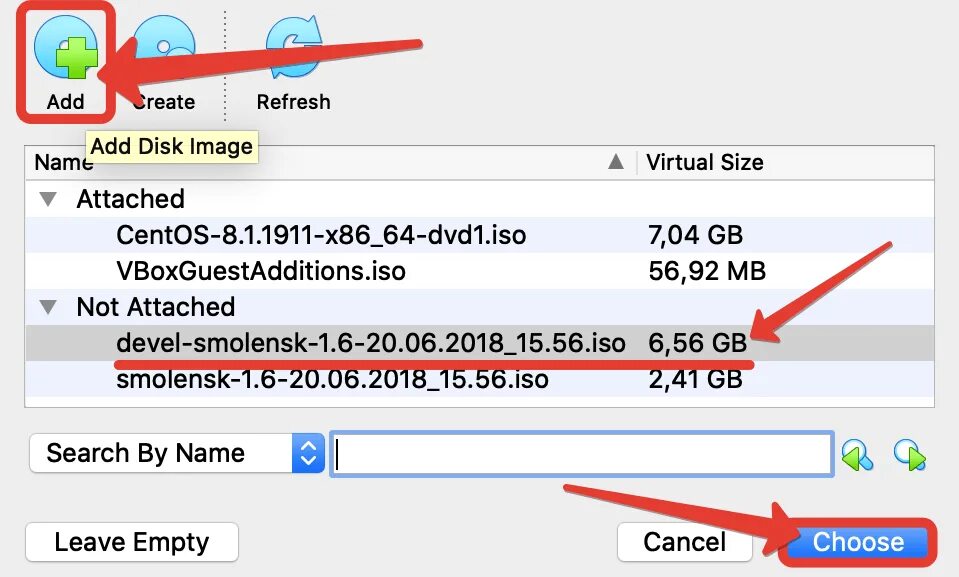The height and width of the screenshot is (577, 959).
Task: Sort list by Virtual Size column header
Action: 705,162
